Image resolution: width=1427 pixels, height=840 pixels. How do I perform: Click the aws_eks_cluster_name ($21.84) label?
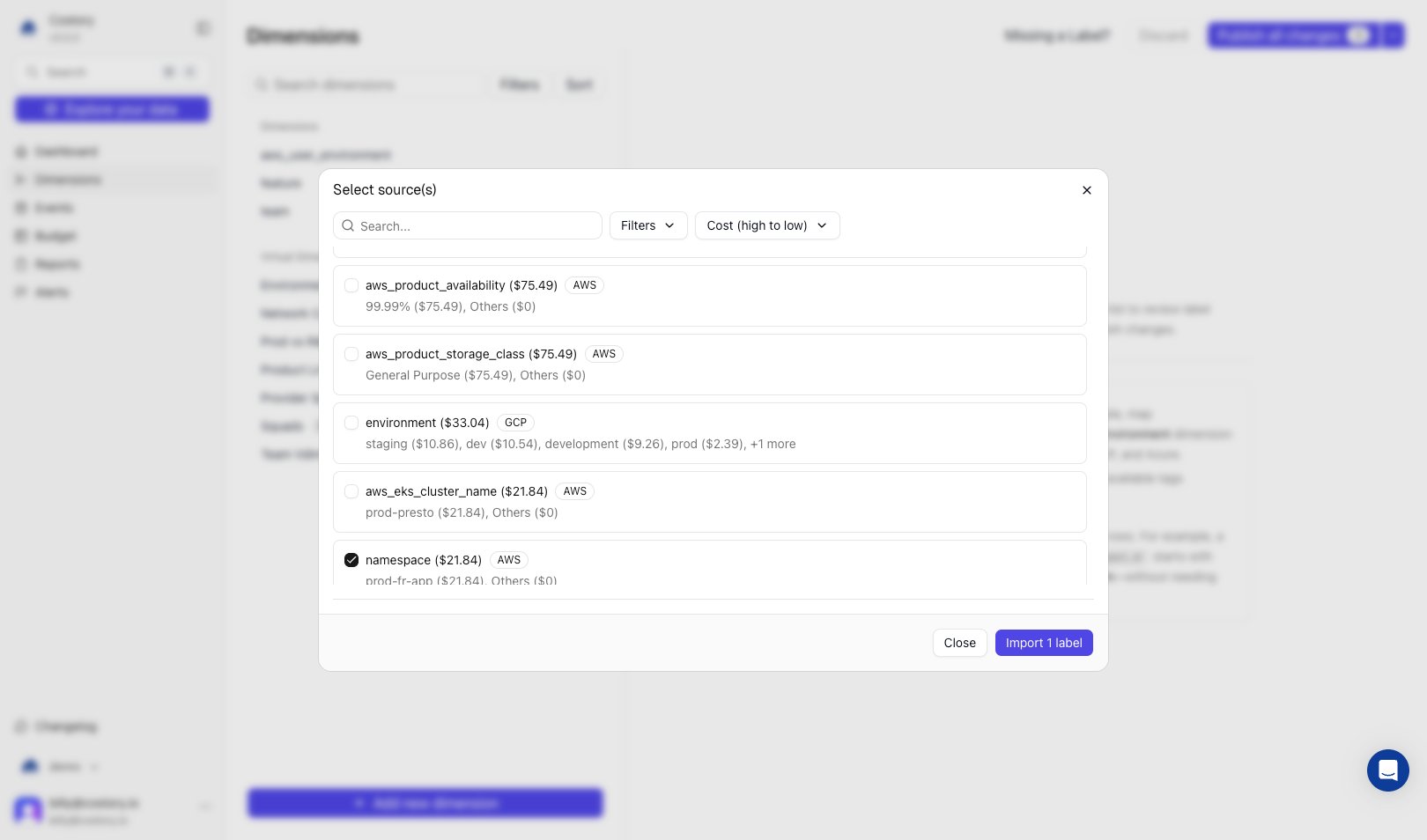pyautogui.click(x=456, y=491)
